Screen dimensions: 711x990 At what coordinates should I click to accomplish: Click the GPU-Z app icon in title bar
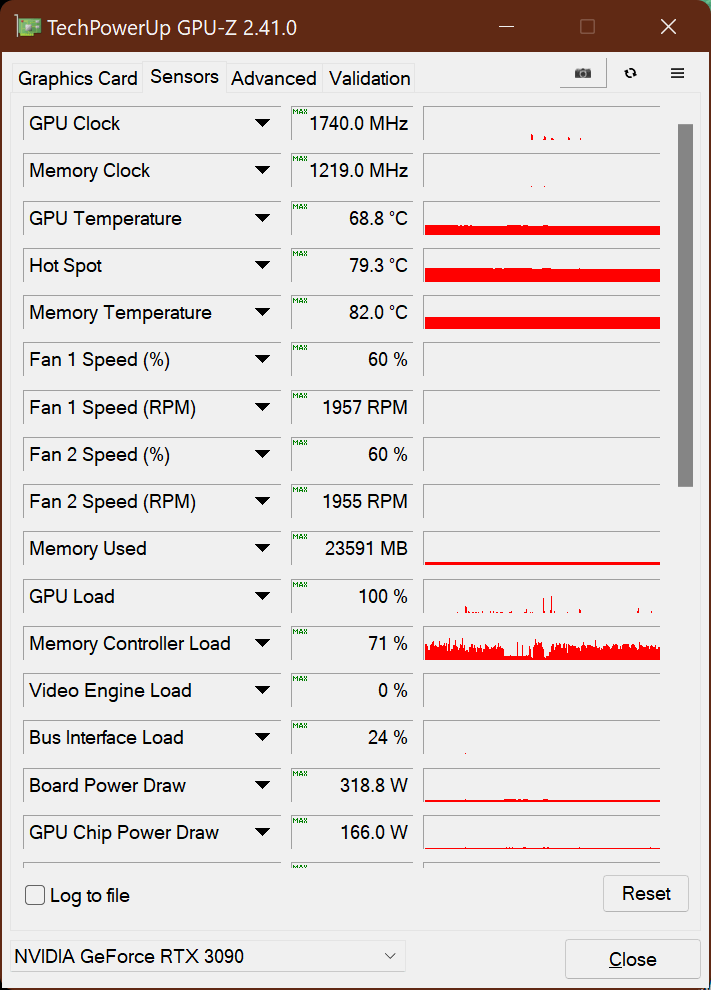[27, 27]
